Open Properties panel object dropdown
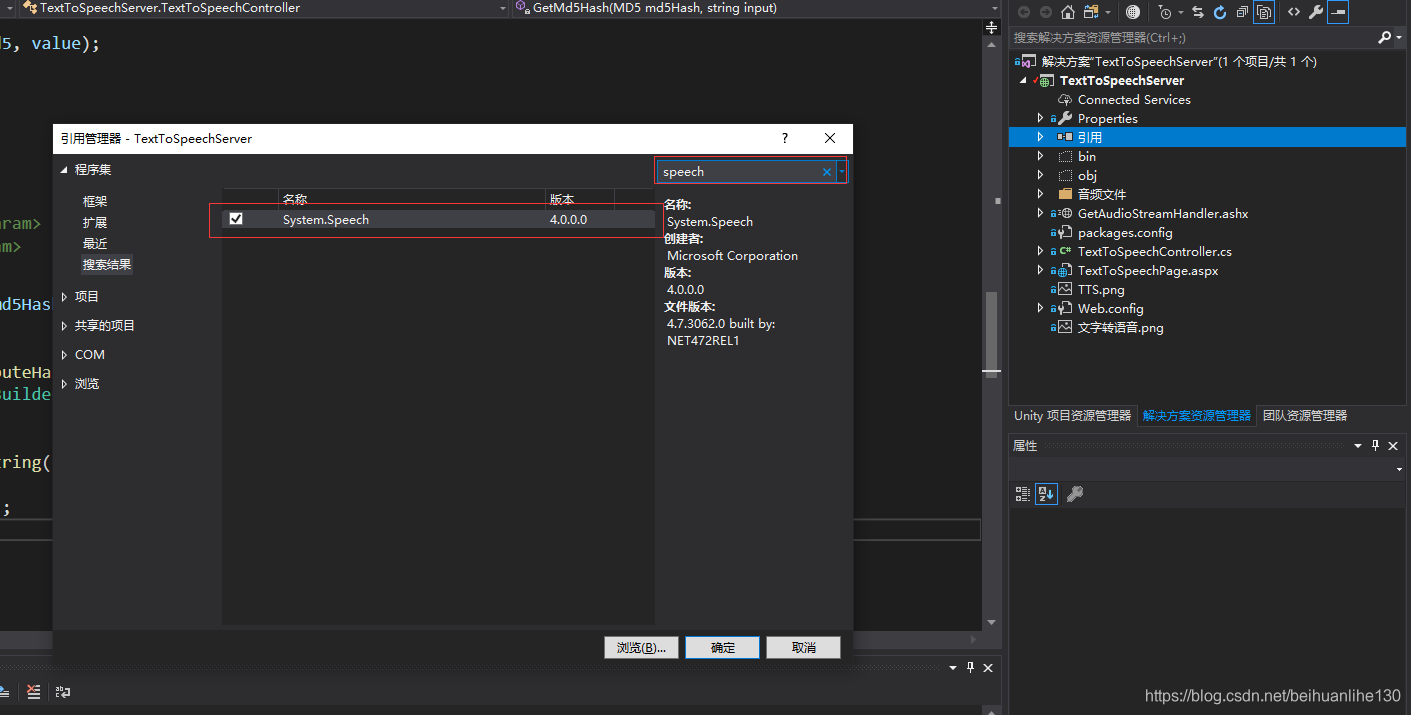1411x715 pixels. coord(1399,469)
